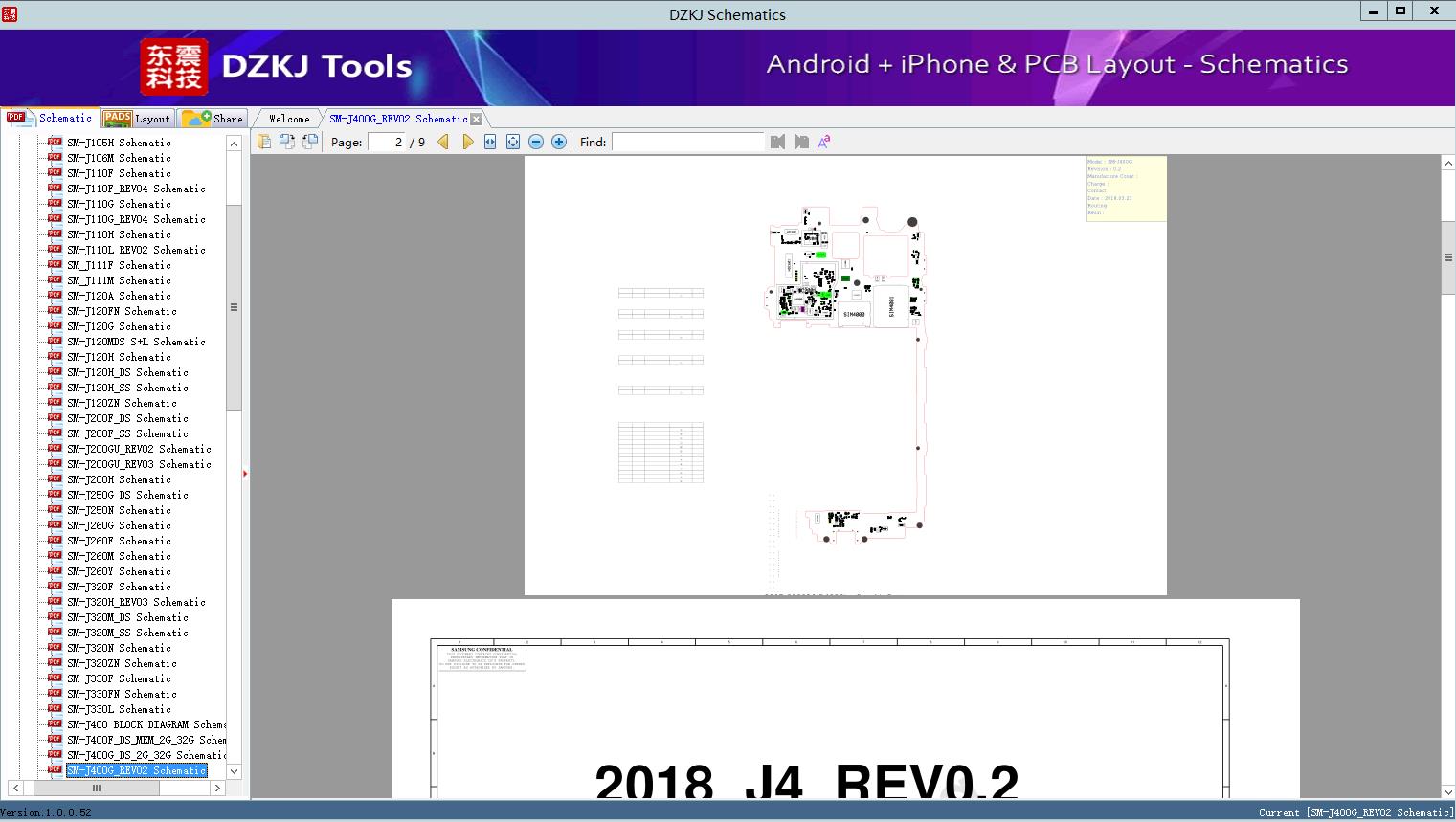Screen dimensions: 1456x822
Task: Open SM-J110H Schematic
Action: coord(119,234)
